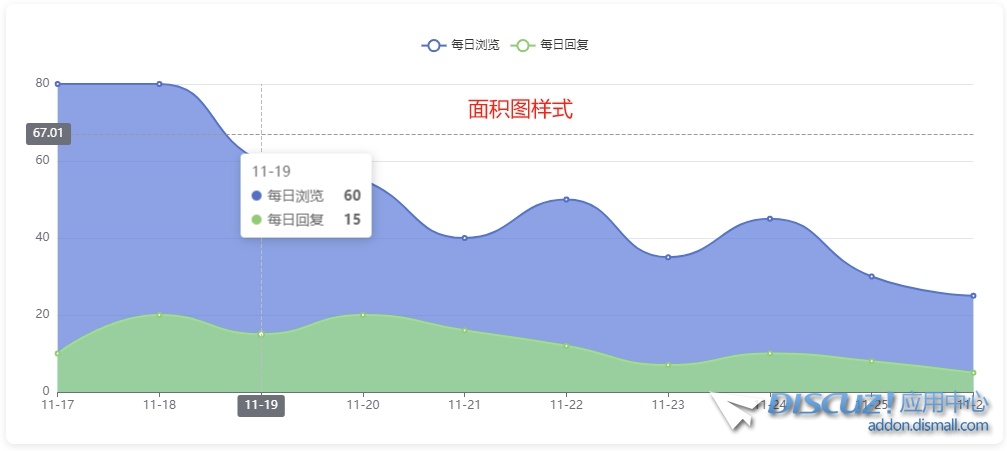1007x451 pixels.
Task: Click the blue dot in tooltip
Action: pos(257,196)
